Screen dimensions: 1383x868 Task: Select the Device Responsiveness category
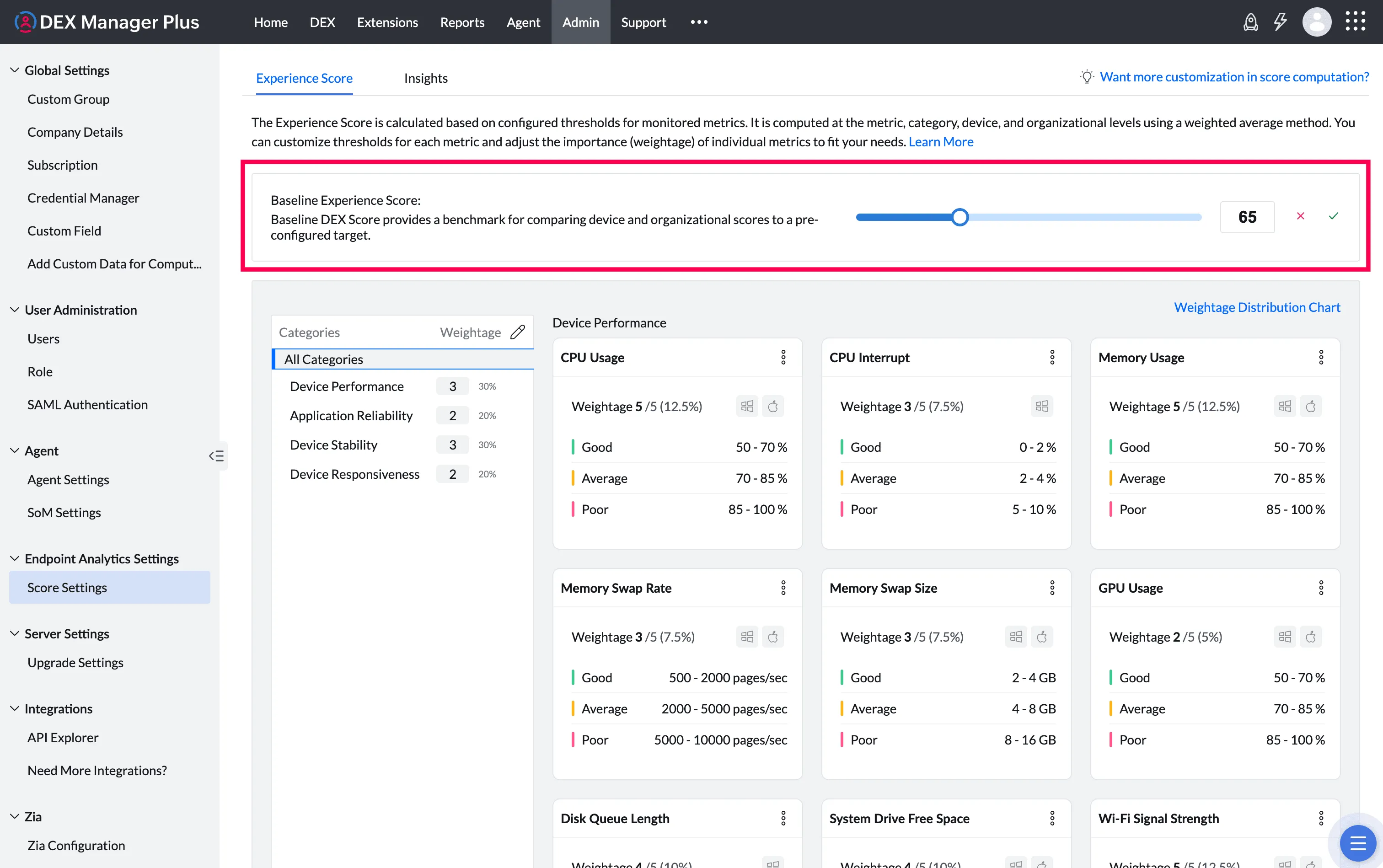coord(355,474)
